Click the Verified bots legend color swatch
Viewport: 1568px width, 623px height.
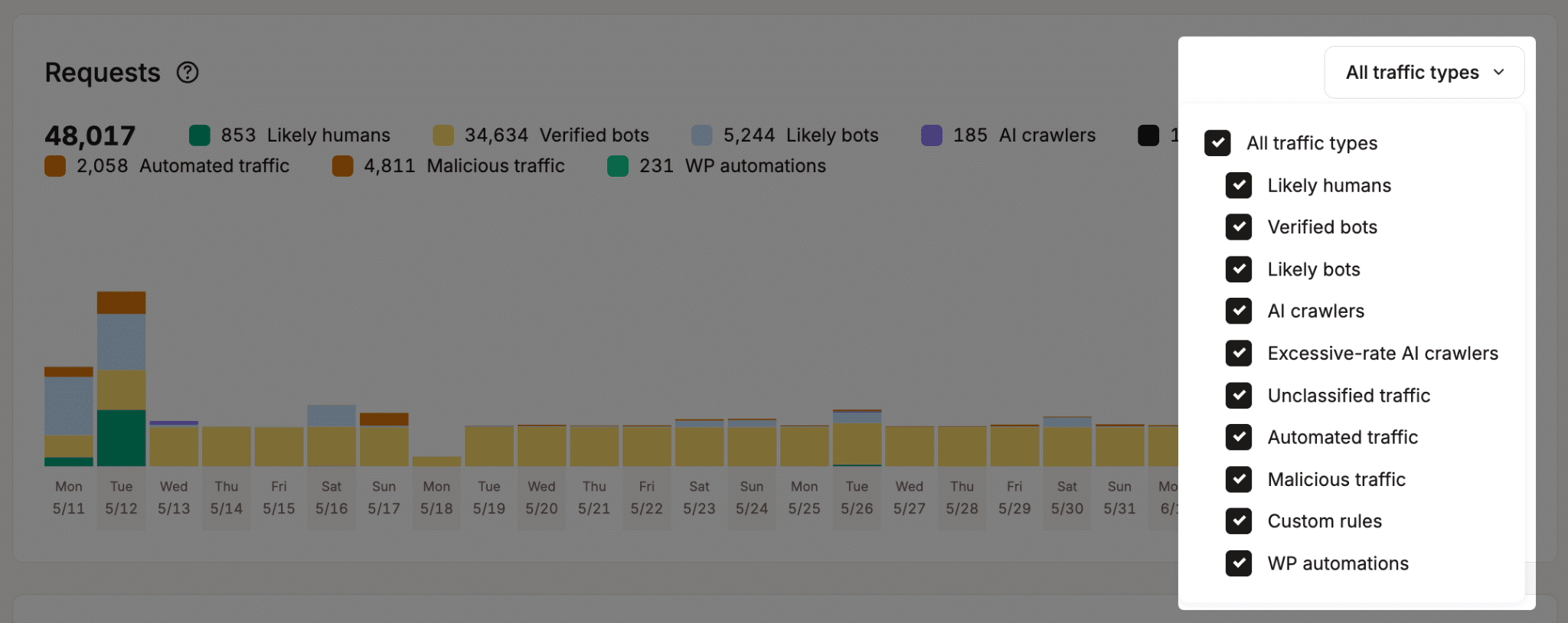click(443, 135)
